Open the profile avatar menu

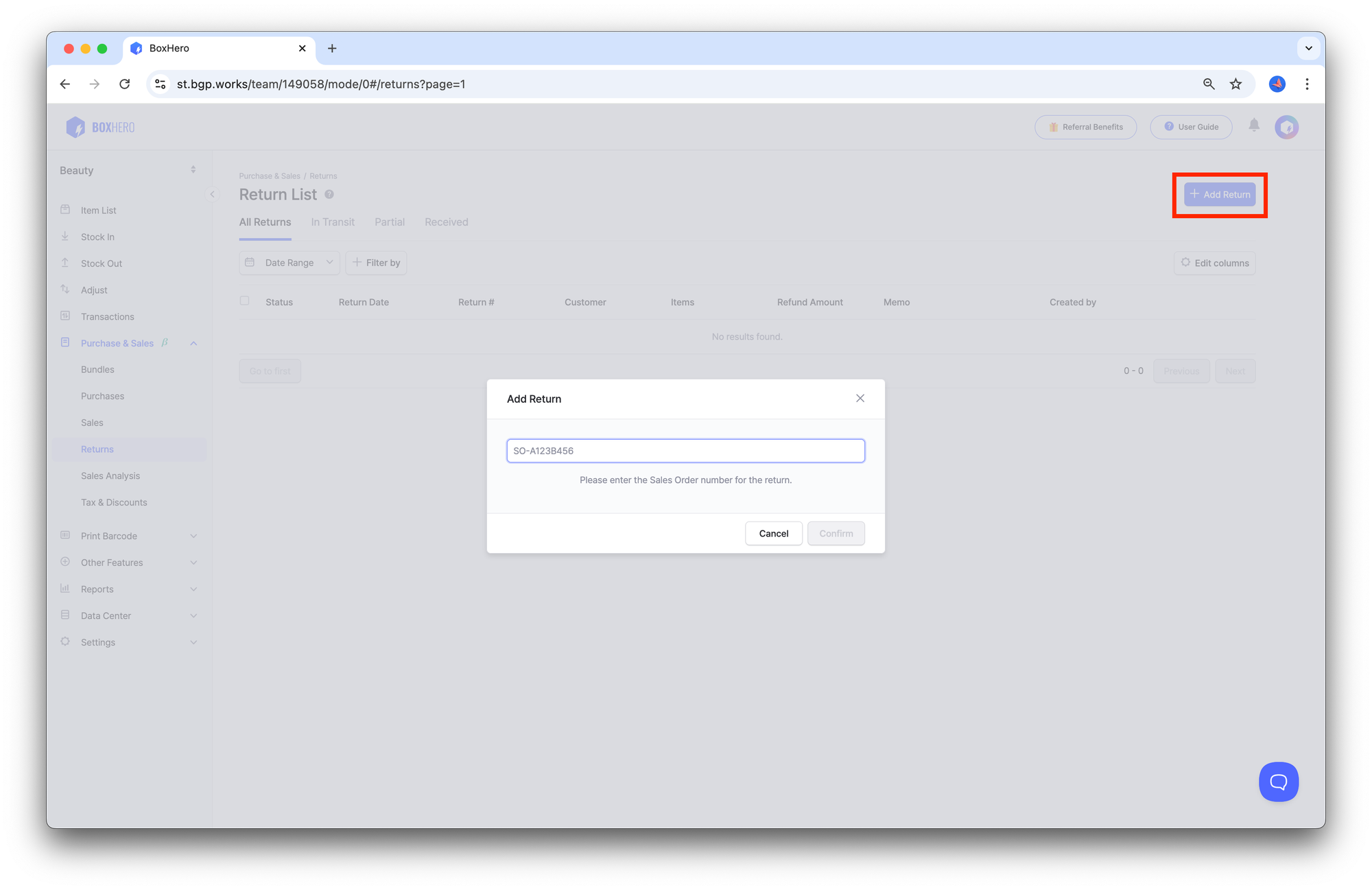coord(1287,127)
